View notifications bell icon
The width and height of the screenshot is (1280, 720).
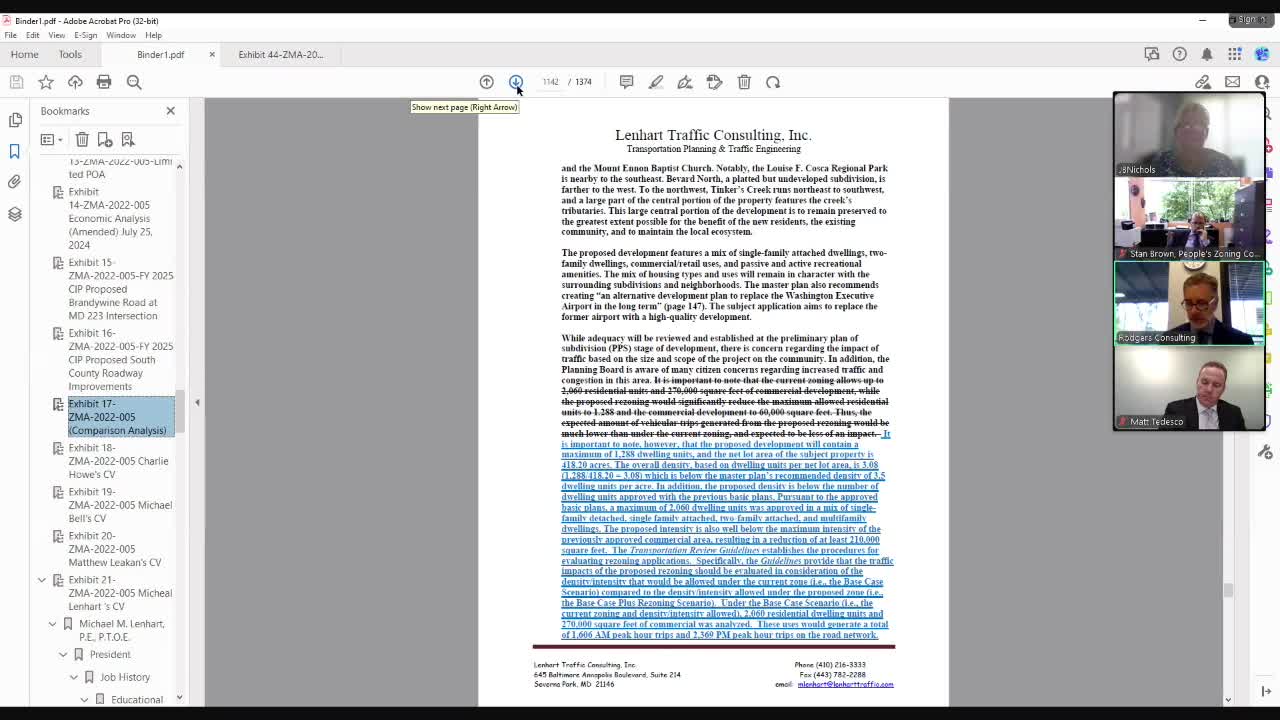pos(1207,54)
